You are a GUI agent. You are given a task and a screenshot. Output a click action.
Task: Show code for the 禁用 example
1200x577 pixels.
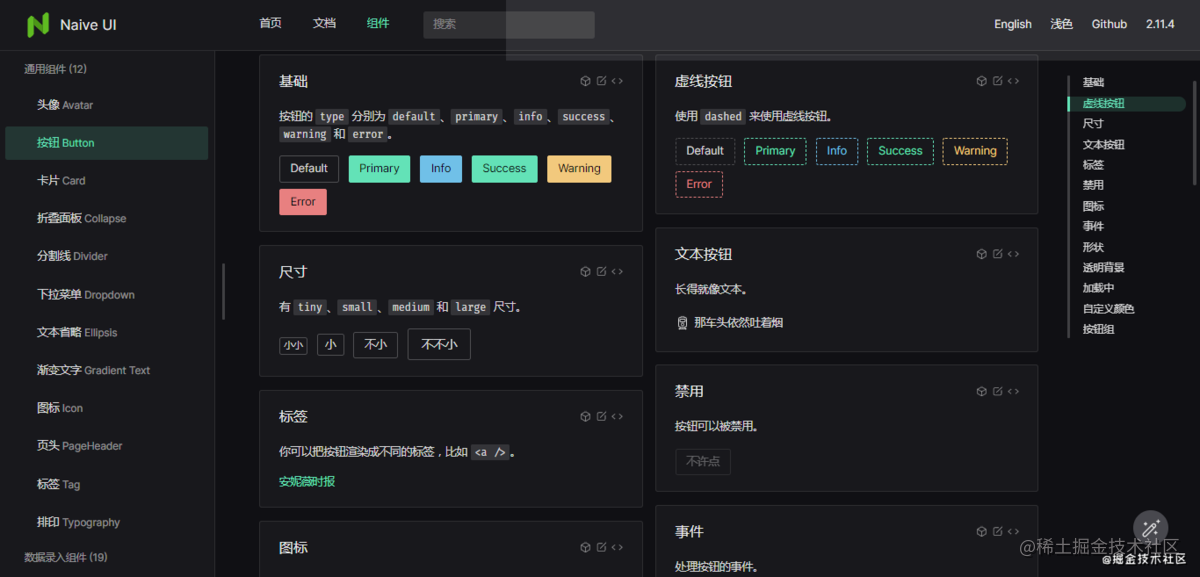[1013, 390]
